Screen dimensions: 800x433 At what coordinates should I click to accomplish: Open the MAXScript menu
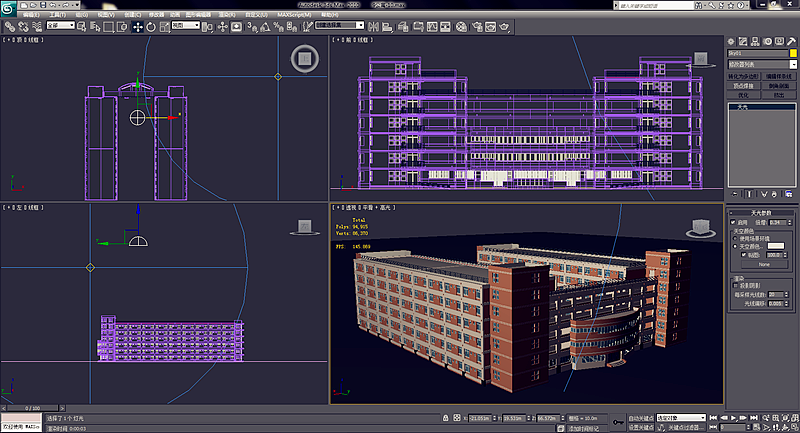click(x=295, y=16)
